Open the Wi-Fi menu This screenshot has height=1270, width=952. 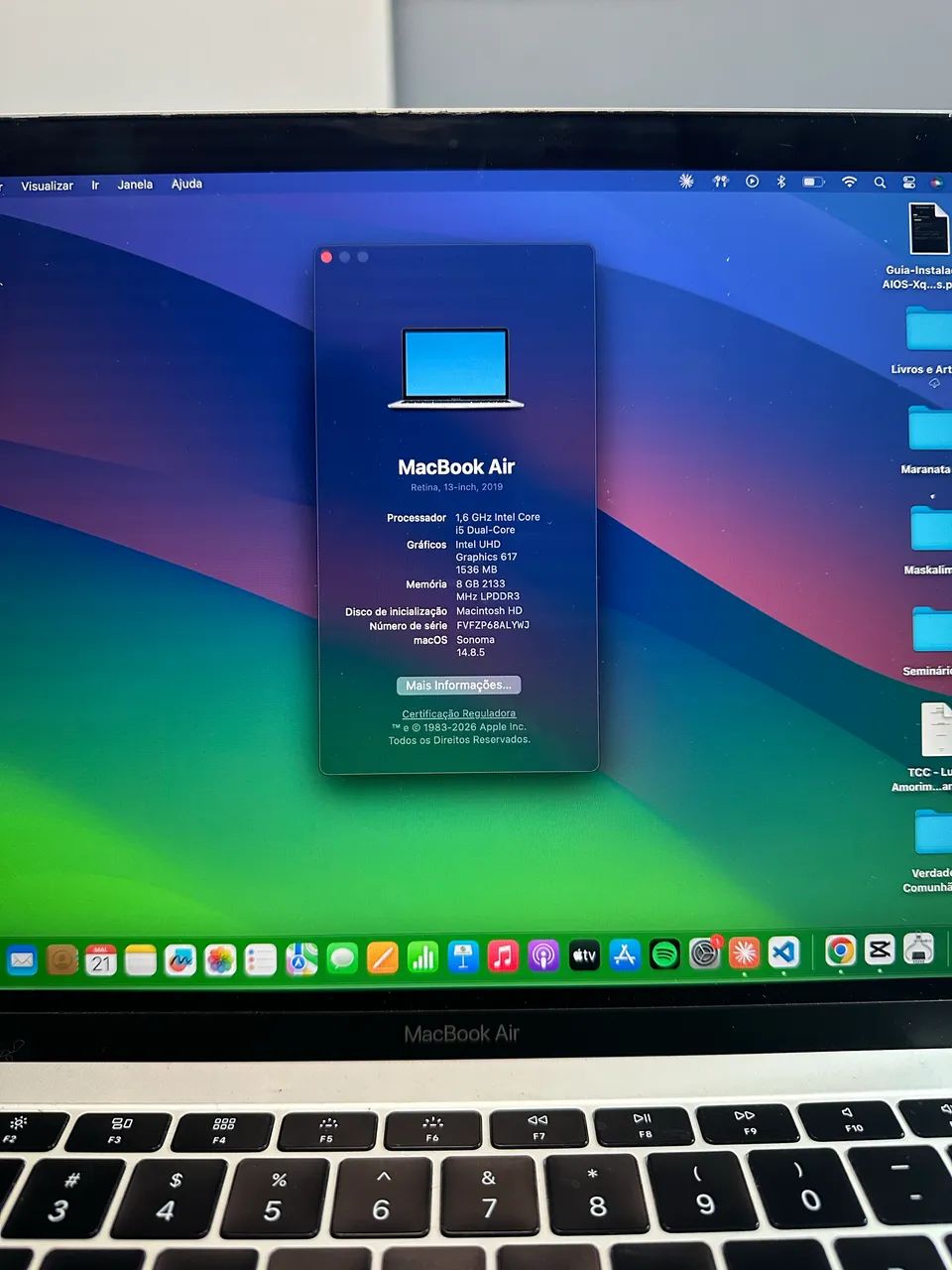coord(849,183)
